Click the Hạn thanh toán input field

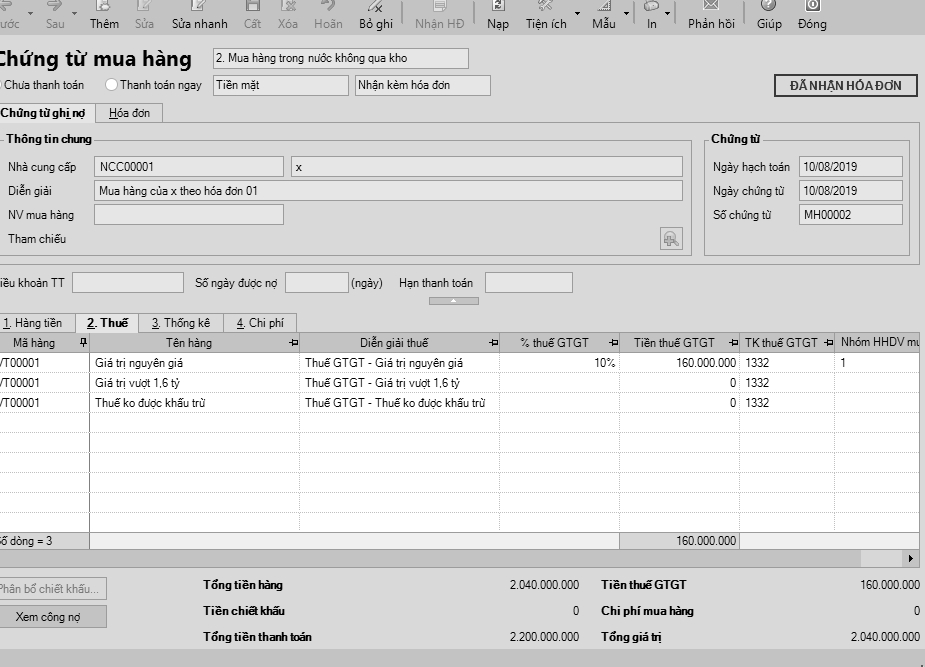click(x=528, y=283)
